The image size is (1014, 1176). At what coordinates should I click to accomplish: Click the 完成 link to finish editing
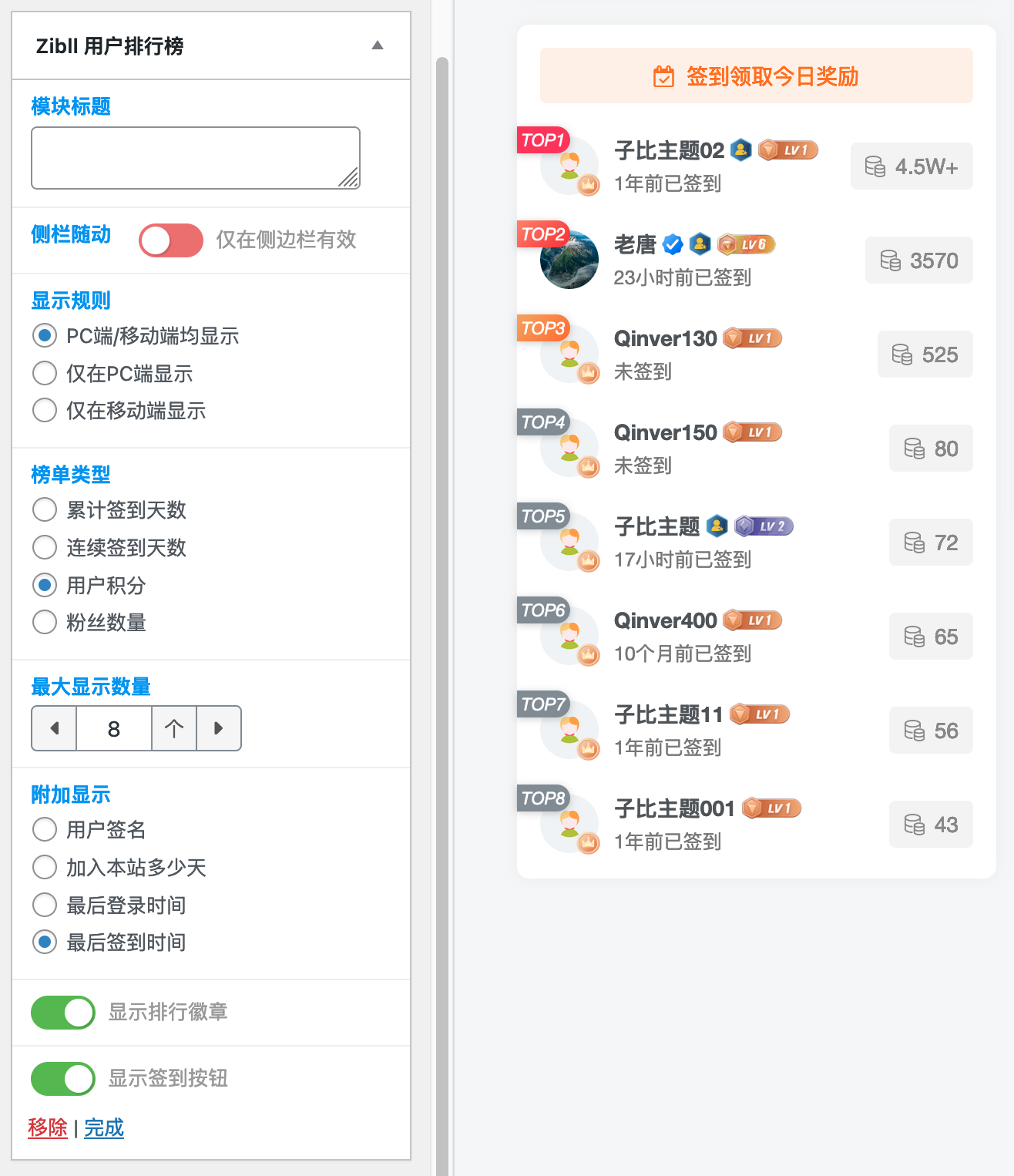(103, 1127)
